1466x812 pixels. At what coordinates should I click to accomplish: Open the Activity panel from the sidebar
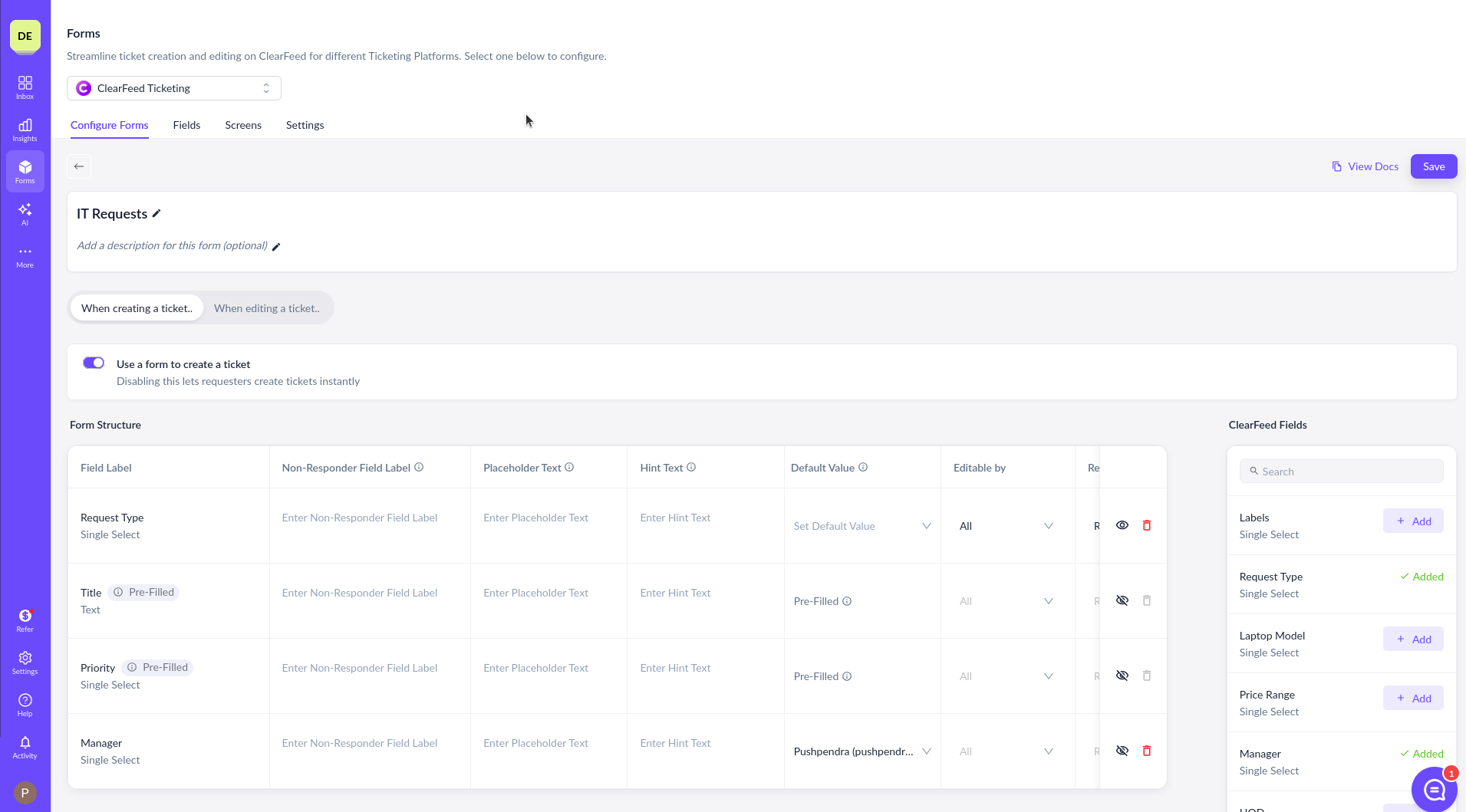click(25, 745)
